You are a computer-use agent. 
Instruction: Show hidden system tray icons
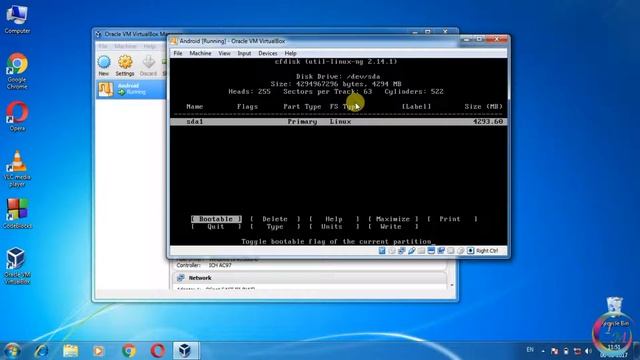543,351
